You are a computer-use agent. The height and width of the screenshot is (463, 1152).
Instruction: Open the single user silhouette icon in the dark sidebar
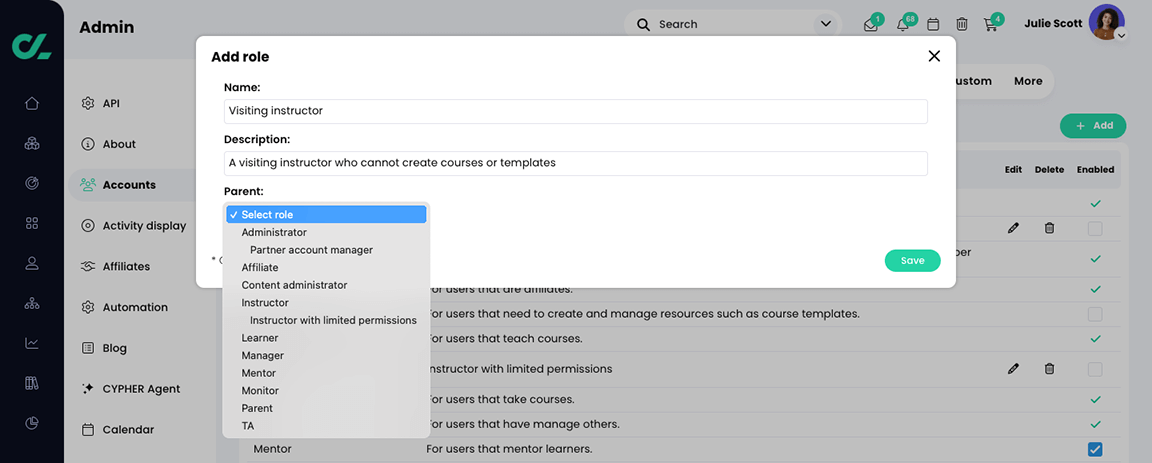point(32,263)
